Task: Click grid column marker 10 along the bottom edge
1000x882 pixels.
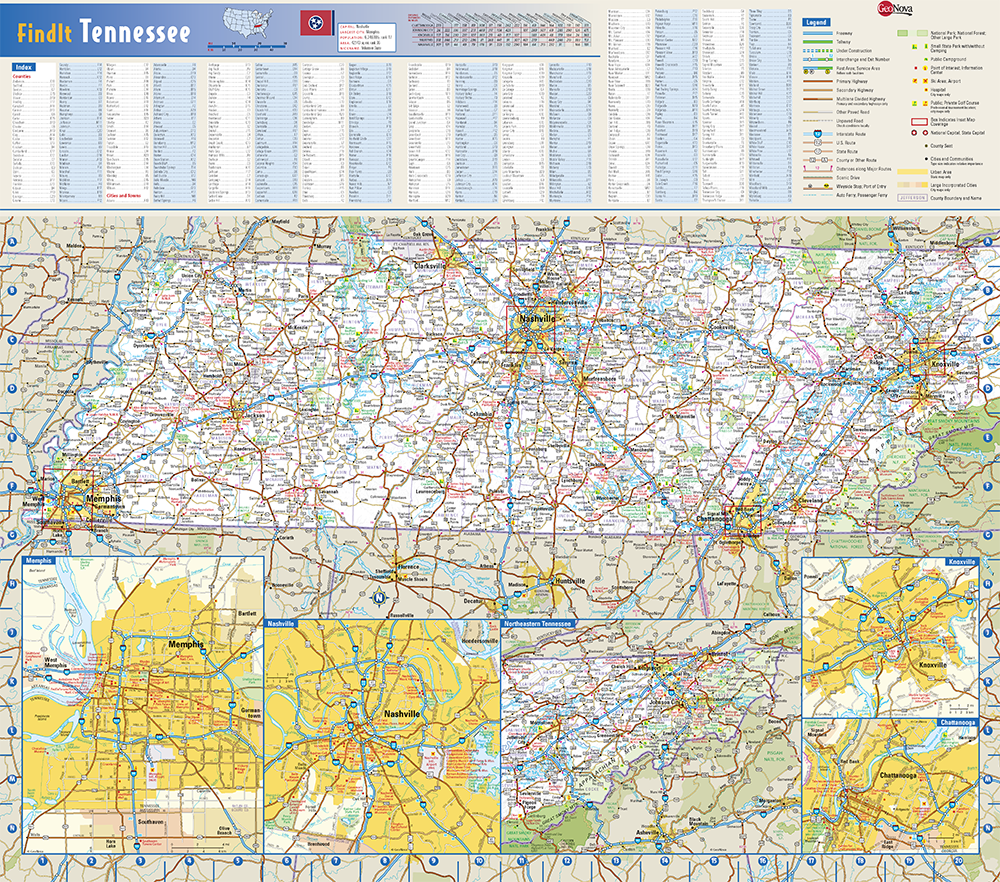Action: click(480, 860)
